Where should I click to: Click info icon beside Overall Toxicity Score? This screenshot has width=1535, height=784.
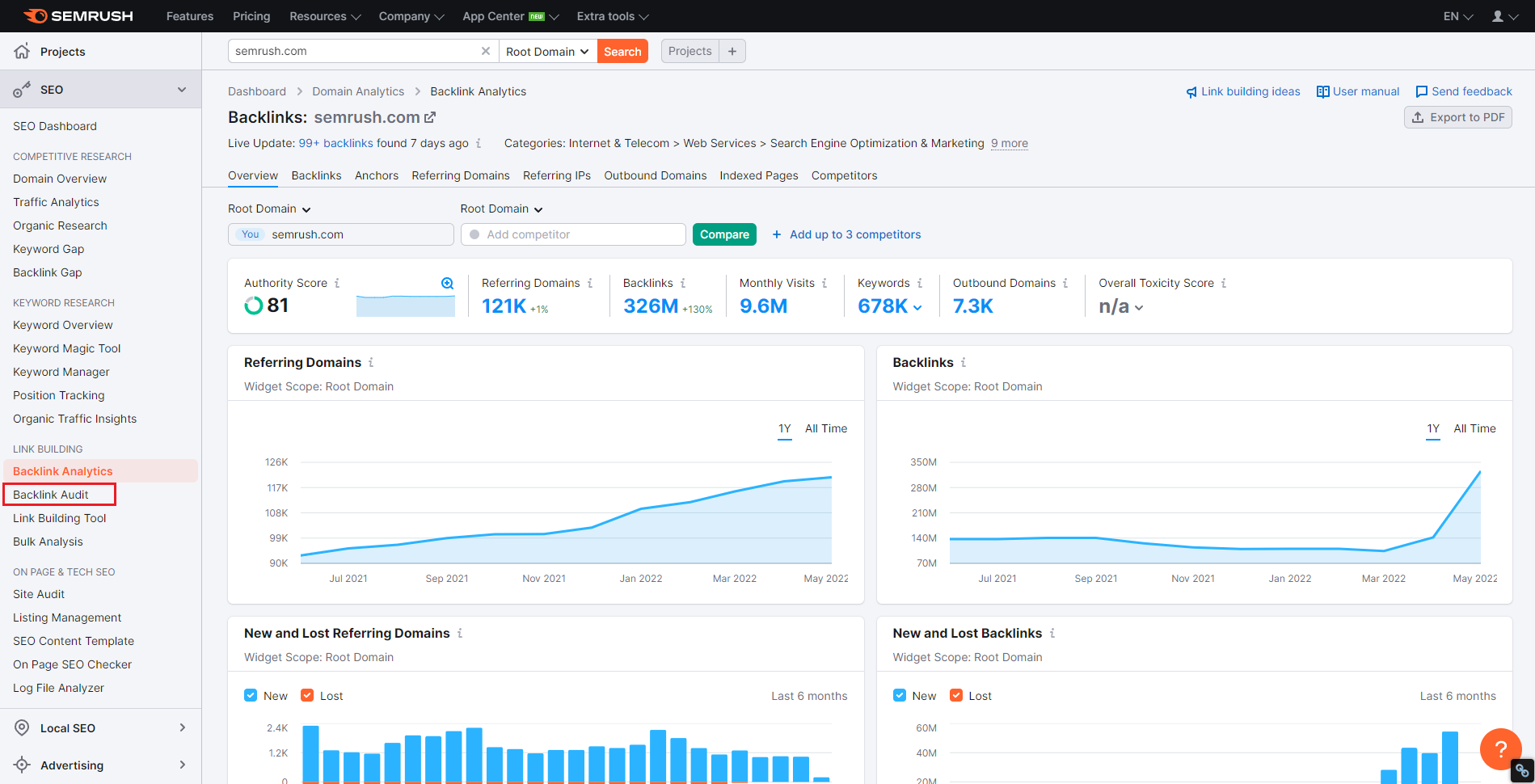(1224, 283)
